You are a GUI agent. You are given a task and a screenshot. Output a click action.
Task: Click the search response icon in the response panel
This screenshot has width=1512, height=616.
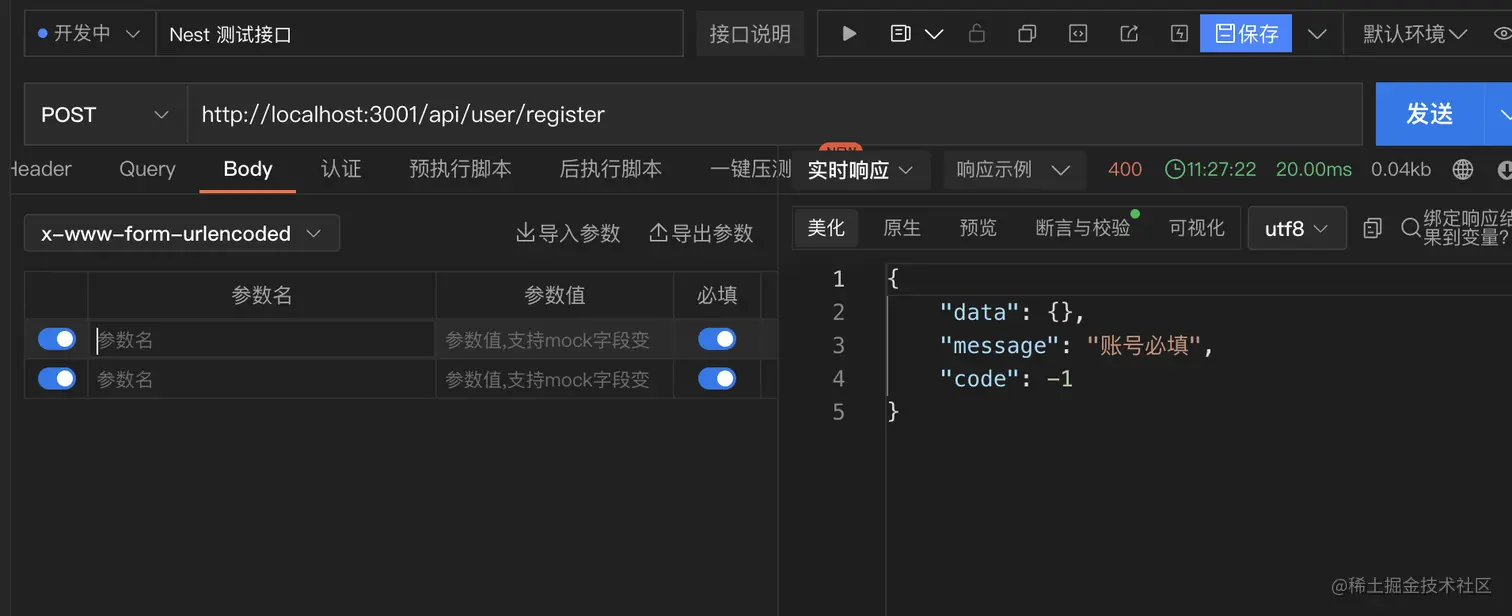pyautogui.click(x=1410, y=228)
